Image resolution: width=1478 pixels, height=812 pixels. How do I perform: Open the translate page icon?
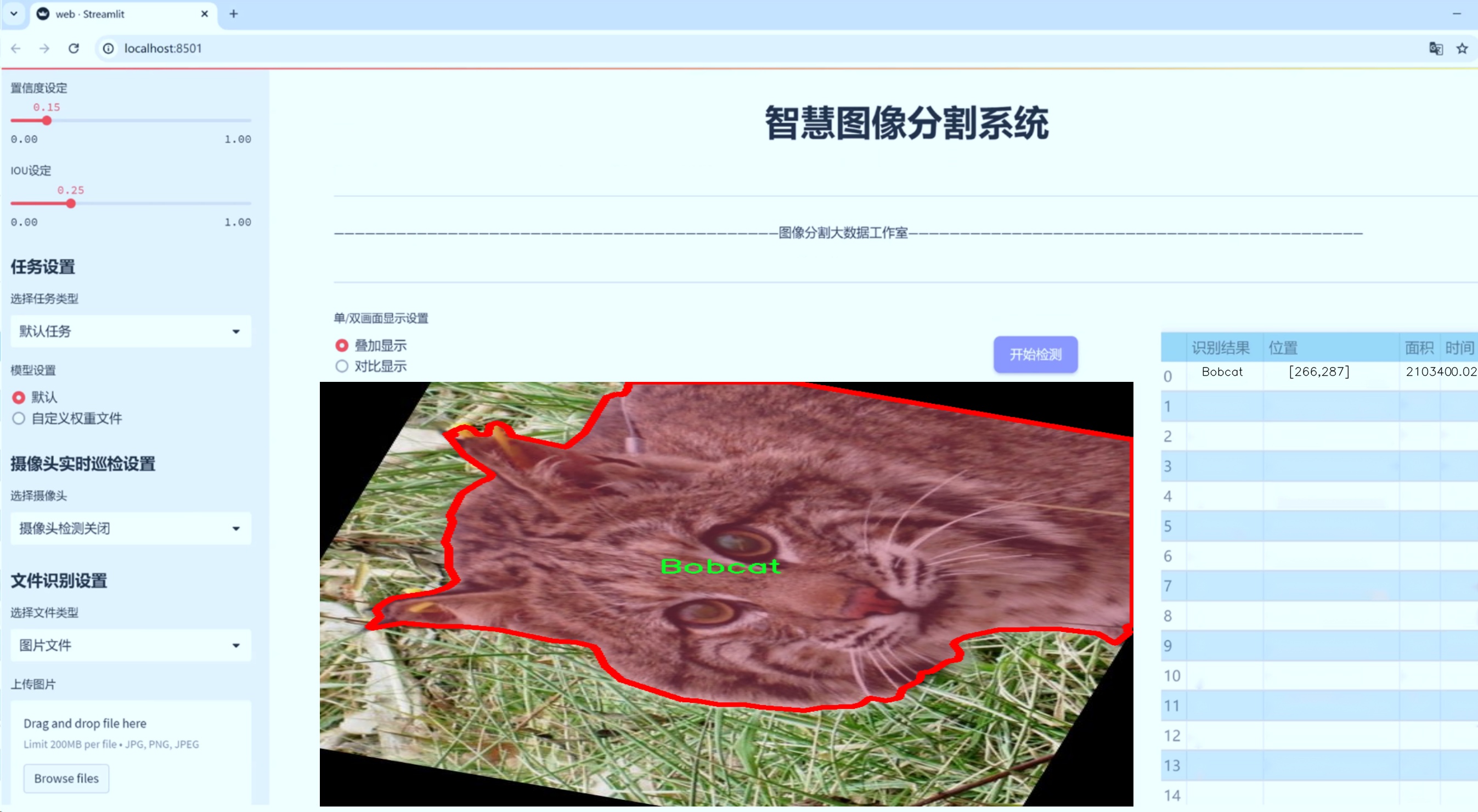pos(1436,48)
